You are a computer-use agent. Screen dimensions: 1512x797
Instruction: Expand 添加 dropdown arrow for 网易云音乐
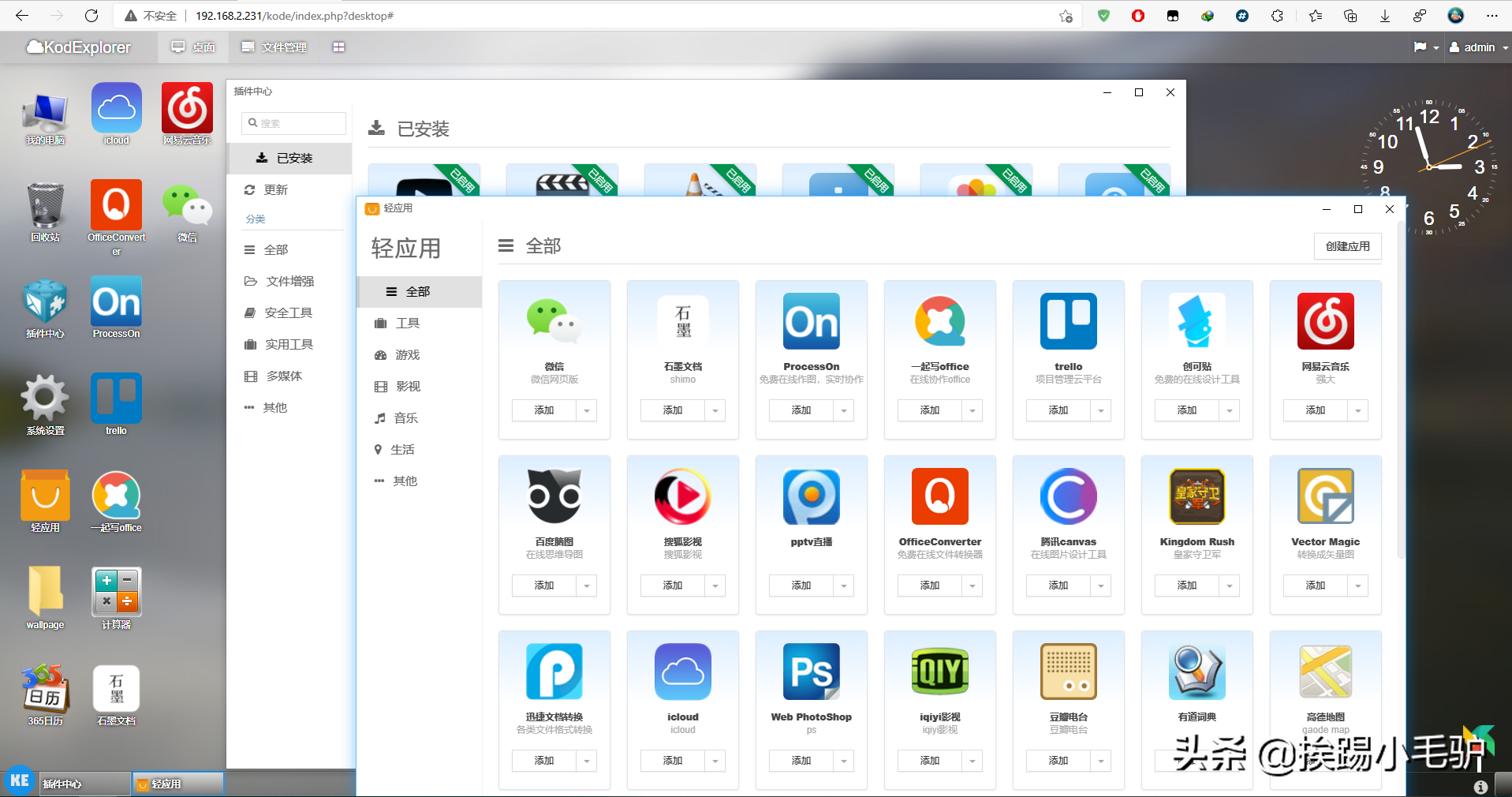pos(1357,410)
